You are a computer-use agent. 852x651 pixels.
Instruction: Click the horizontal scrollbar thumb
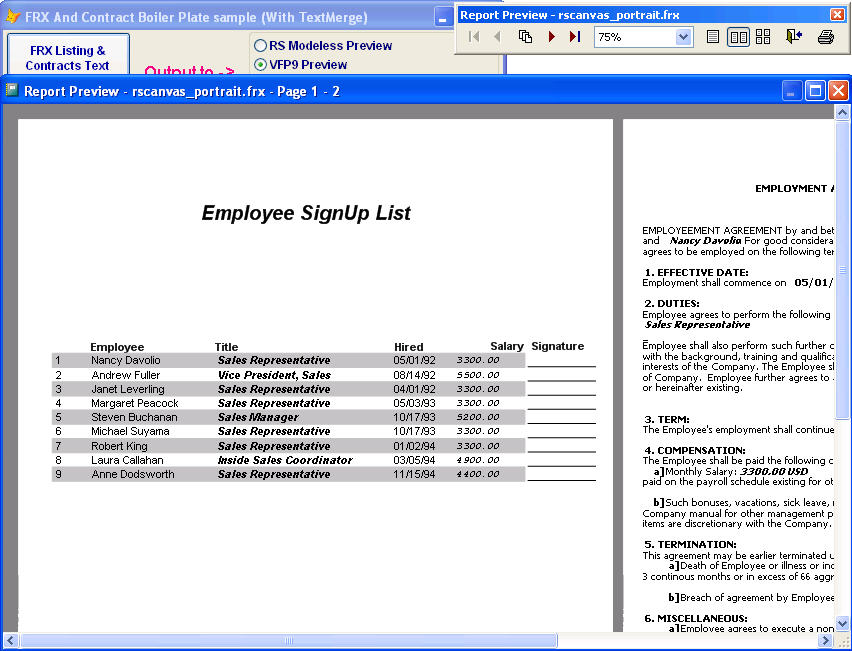(x=289, y=641)
